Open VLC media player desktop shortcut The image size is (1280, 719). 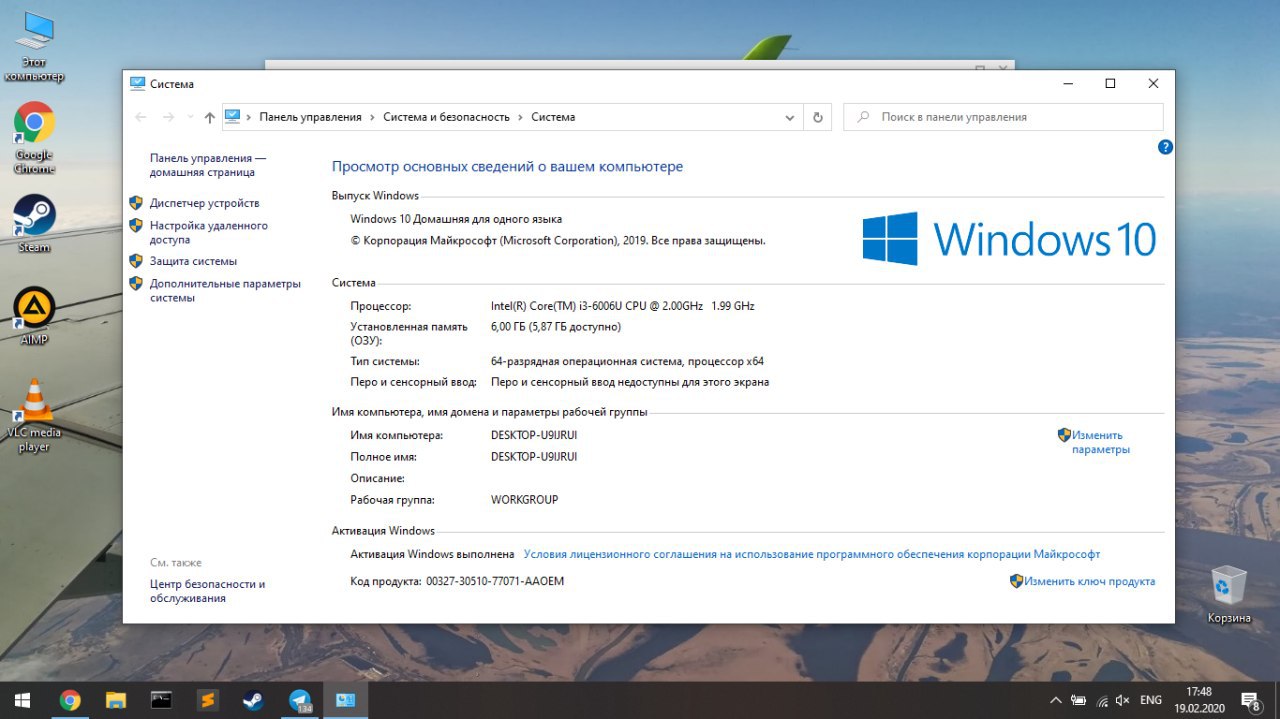coord(34,415)
